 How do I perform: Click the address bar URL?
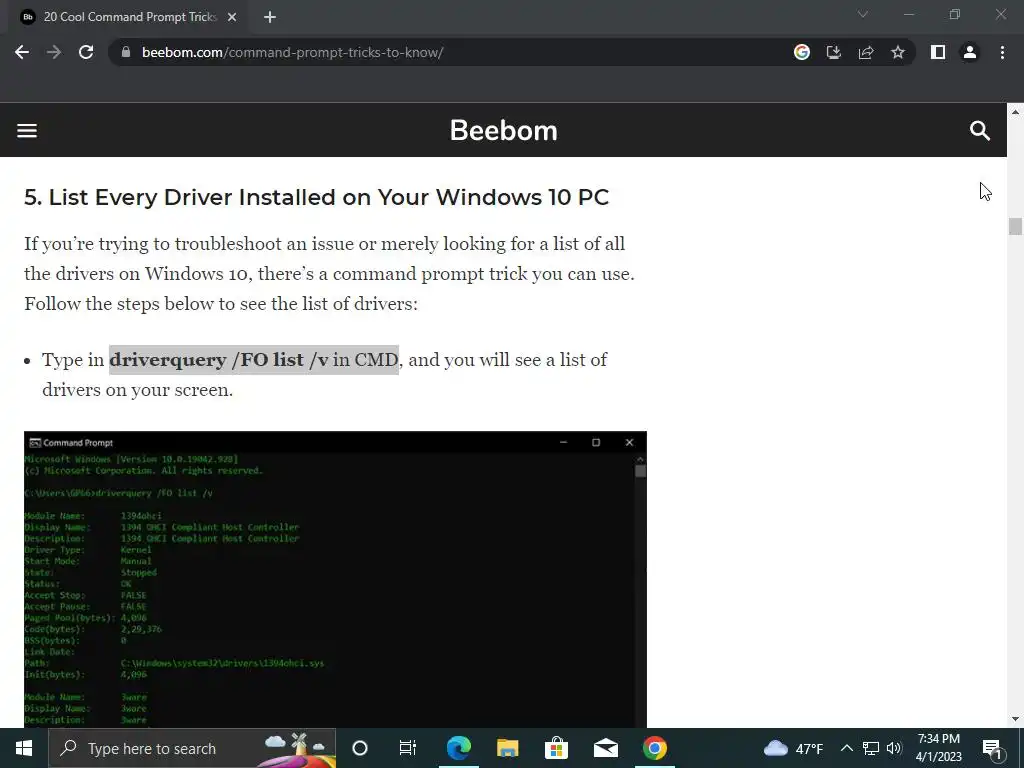pos(293,52)
